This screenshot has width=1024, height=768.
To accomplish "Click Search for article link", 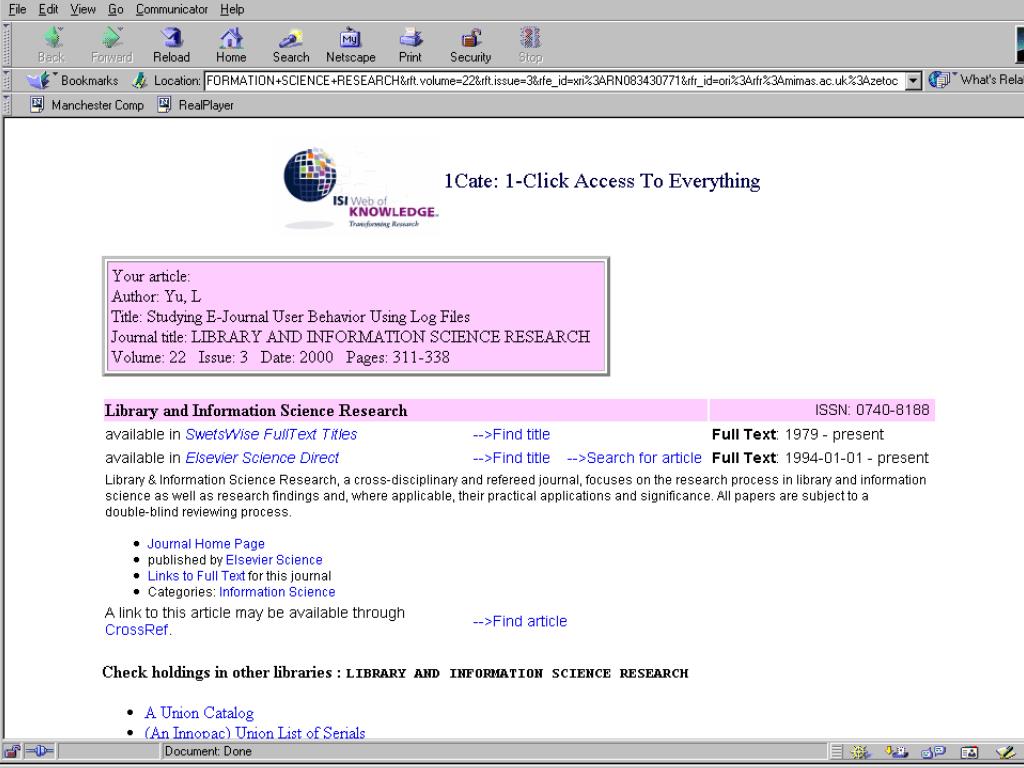I will click(634, 458).
